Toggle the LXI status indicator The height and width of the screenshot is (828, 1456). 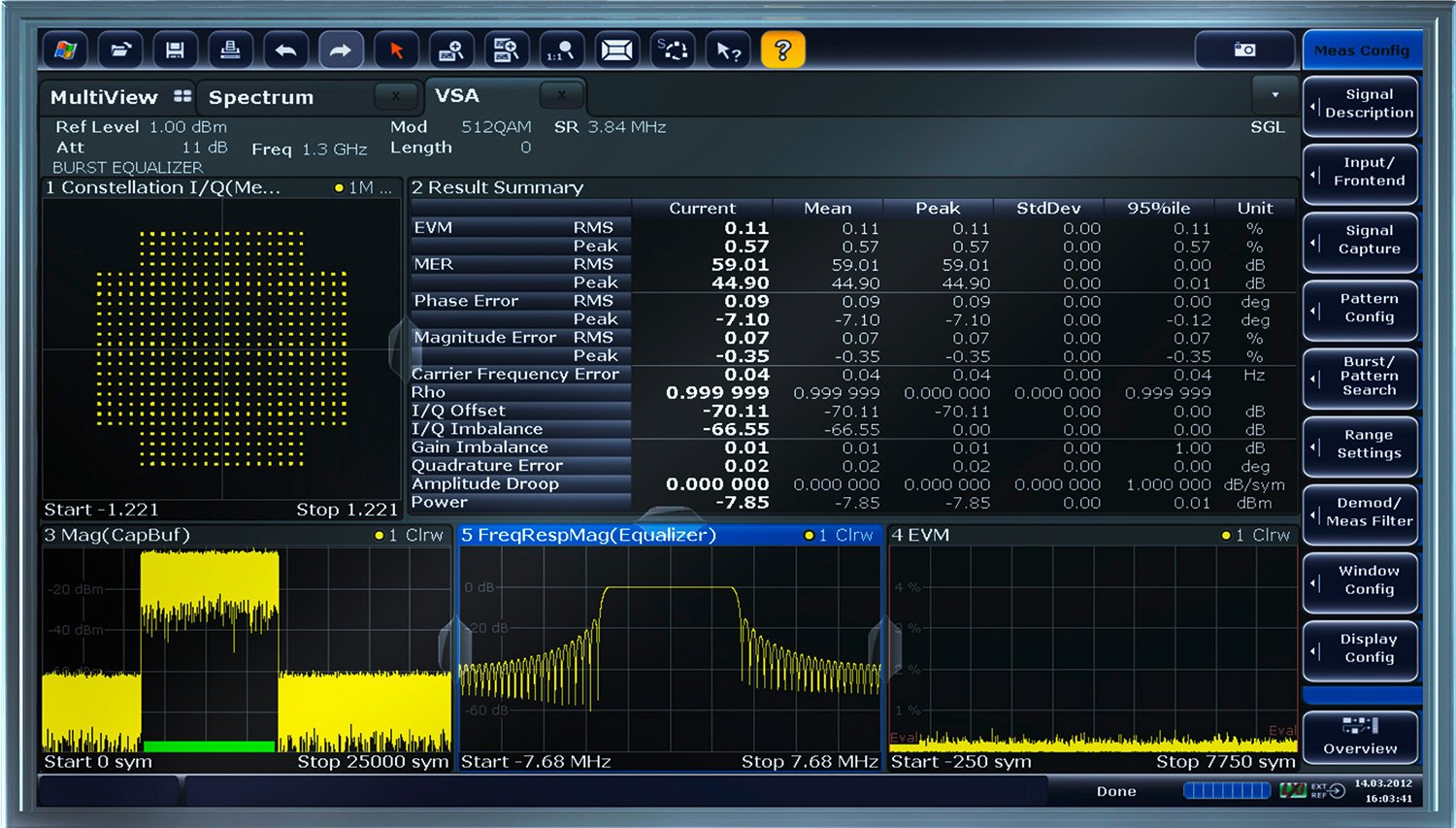(x=1292, y=791)
